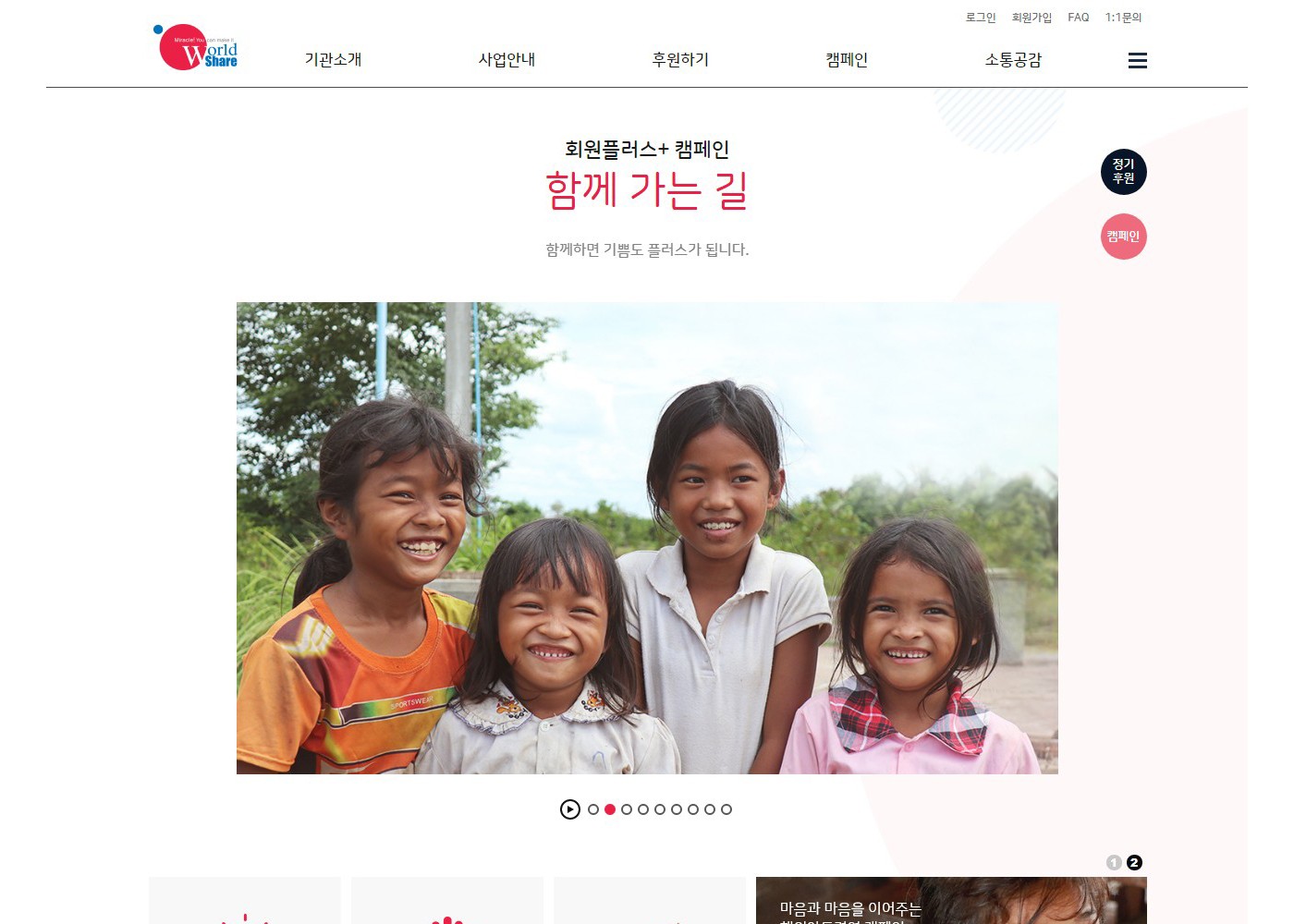Select the last slide indicator dot
This screenshot has height=924, width=1294.
point(726,809)
